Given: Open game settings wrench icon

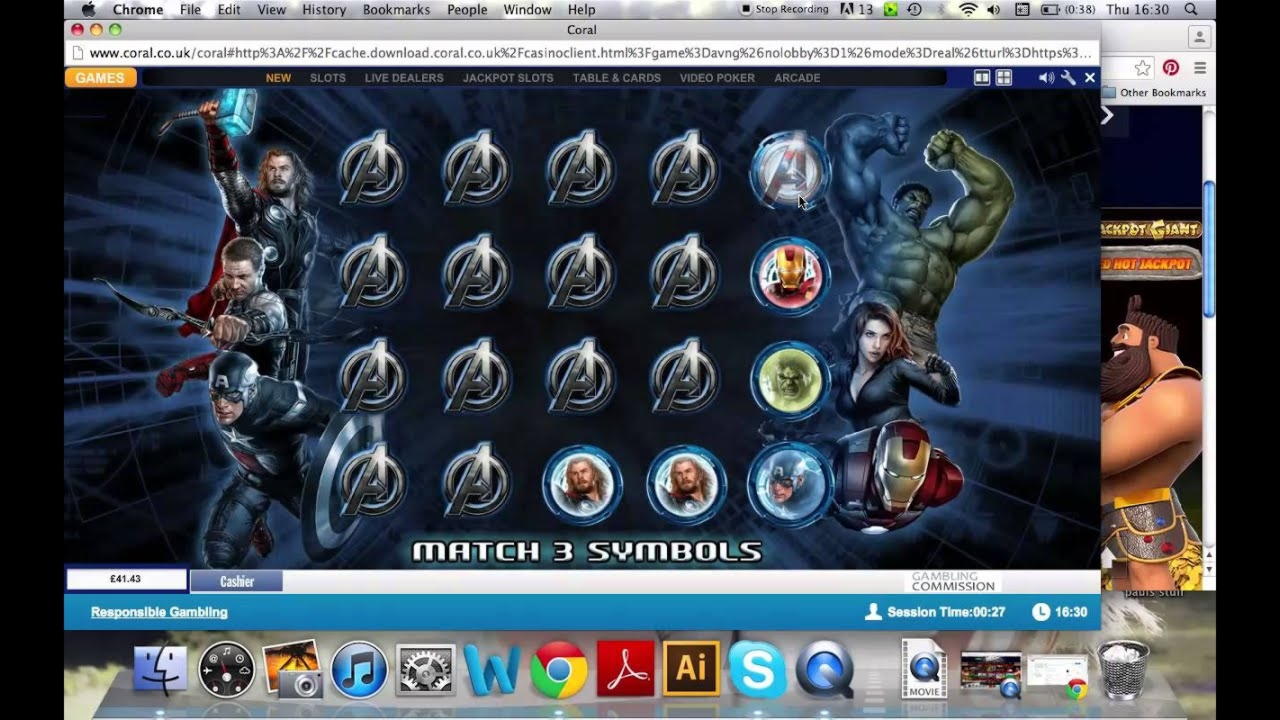Looking at the screenshot, I should point(1068,78).
